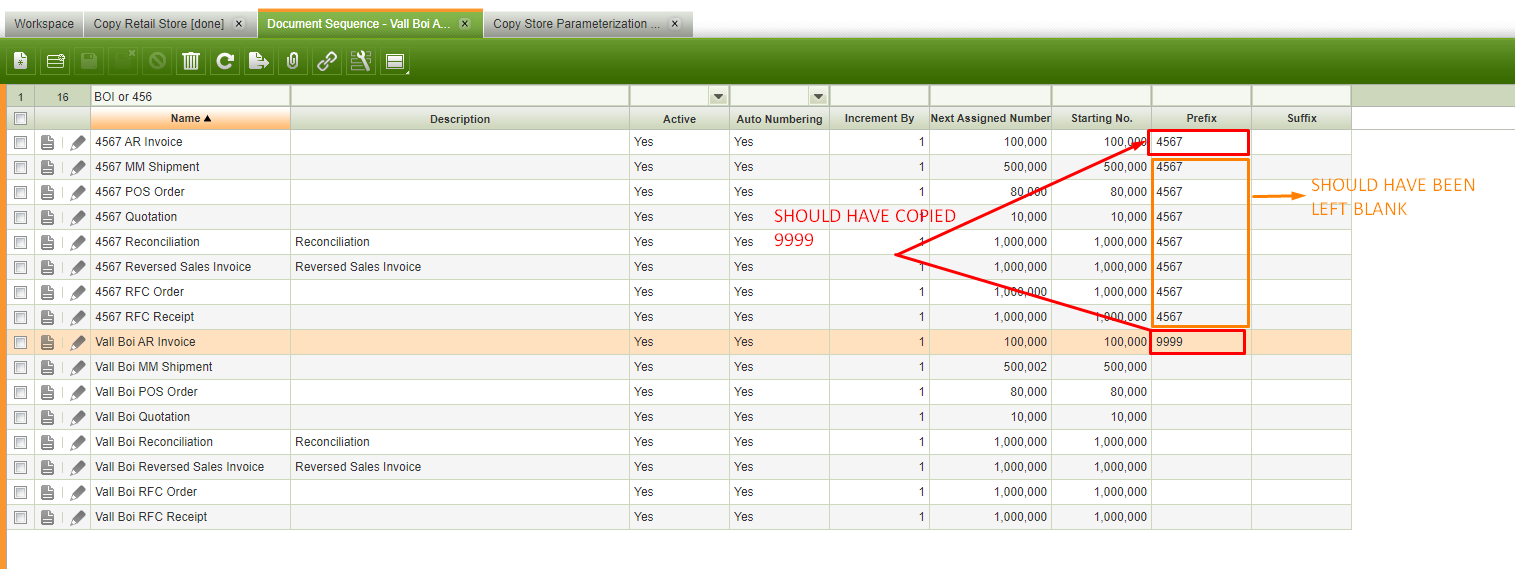
Task: Open the toolbar view-layout dropdown button
Action: pyautogui.click(x=395, y=62)
